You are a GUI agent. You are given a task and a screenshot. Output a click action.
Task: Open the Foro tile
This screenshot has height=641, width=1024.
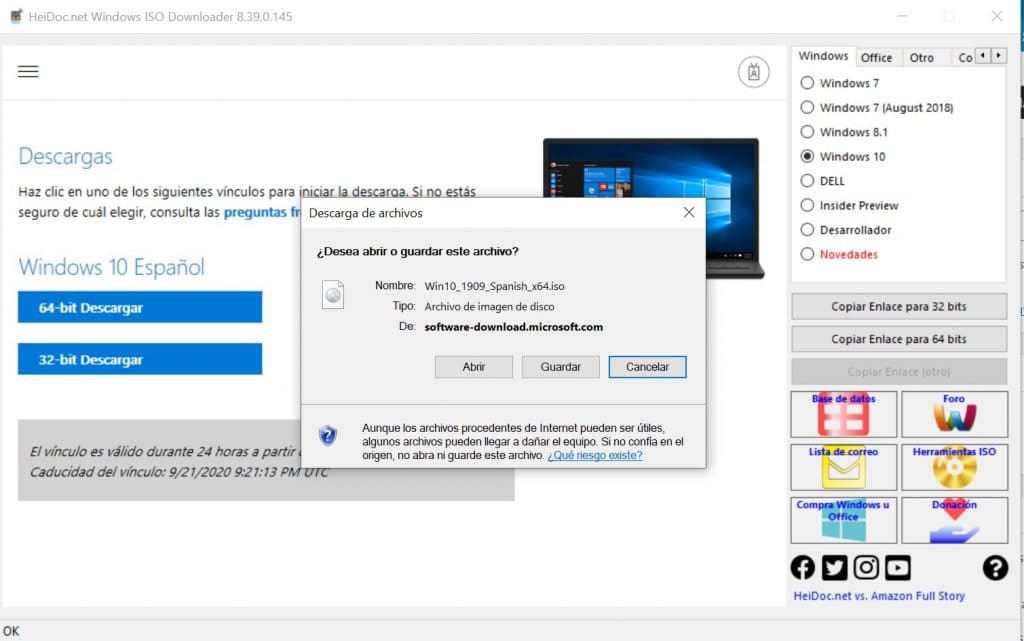click(954, 414)
